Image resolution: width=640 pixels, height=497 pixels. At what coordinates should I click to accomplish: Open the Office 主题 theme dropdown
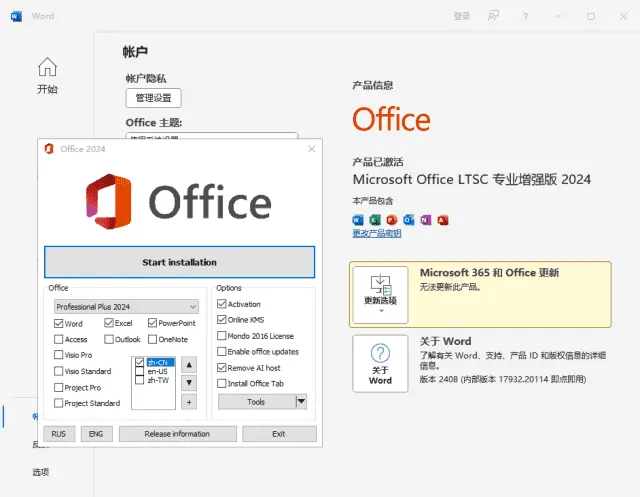[x=211, y=136]
